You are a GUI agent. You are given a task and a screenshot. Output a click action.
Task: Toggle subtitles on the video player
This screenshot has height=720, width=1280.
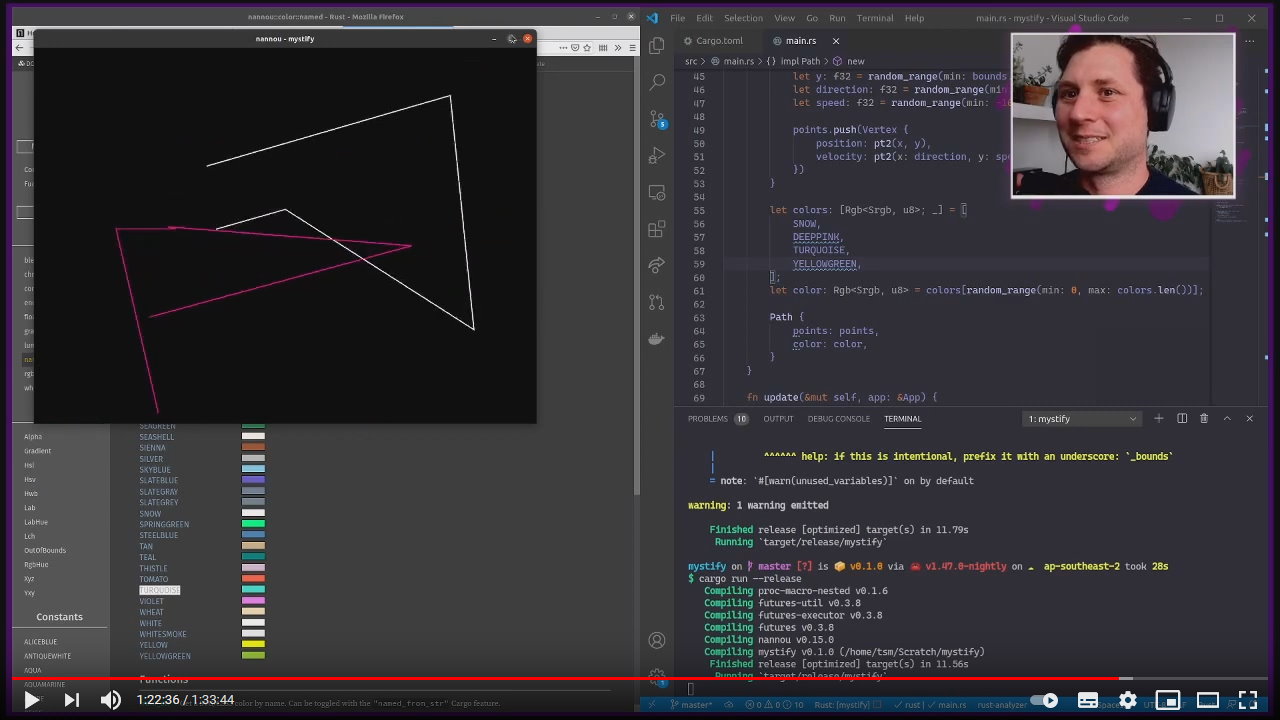pyautogui.click(x=1088, y=700)
